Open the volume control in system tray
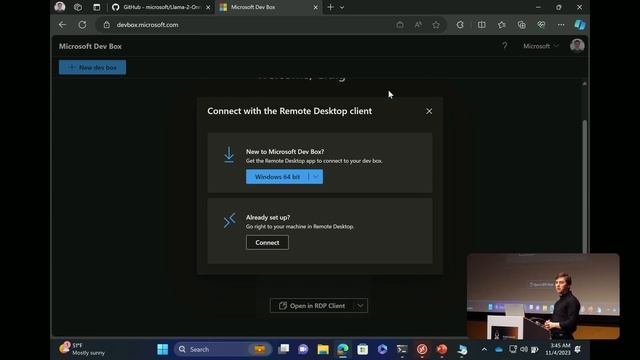 524,349
